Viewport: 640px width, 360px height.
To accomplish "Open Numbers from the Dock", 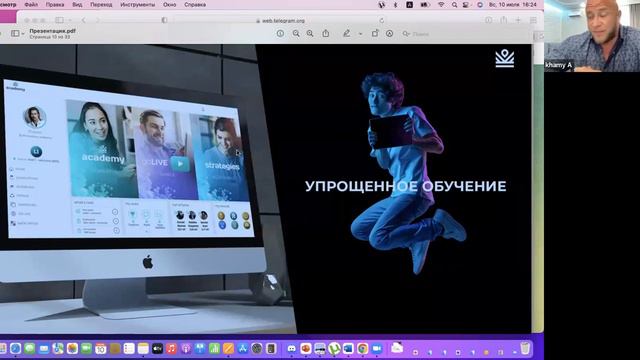I will click(x=214, y=349).
